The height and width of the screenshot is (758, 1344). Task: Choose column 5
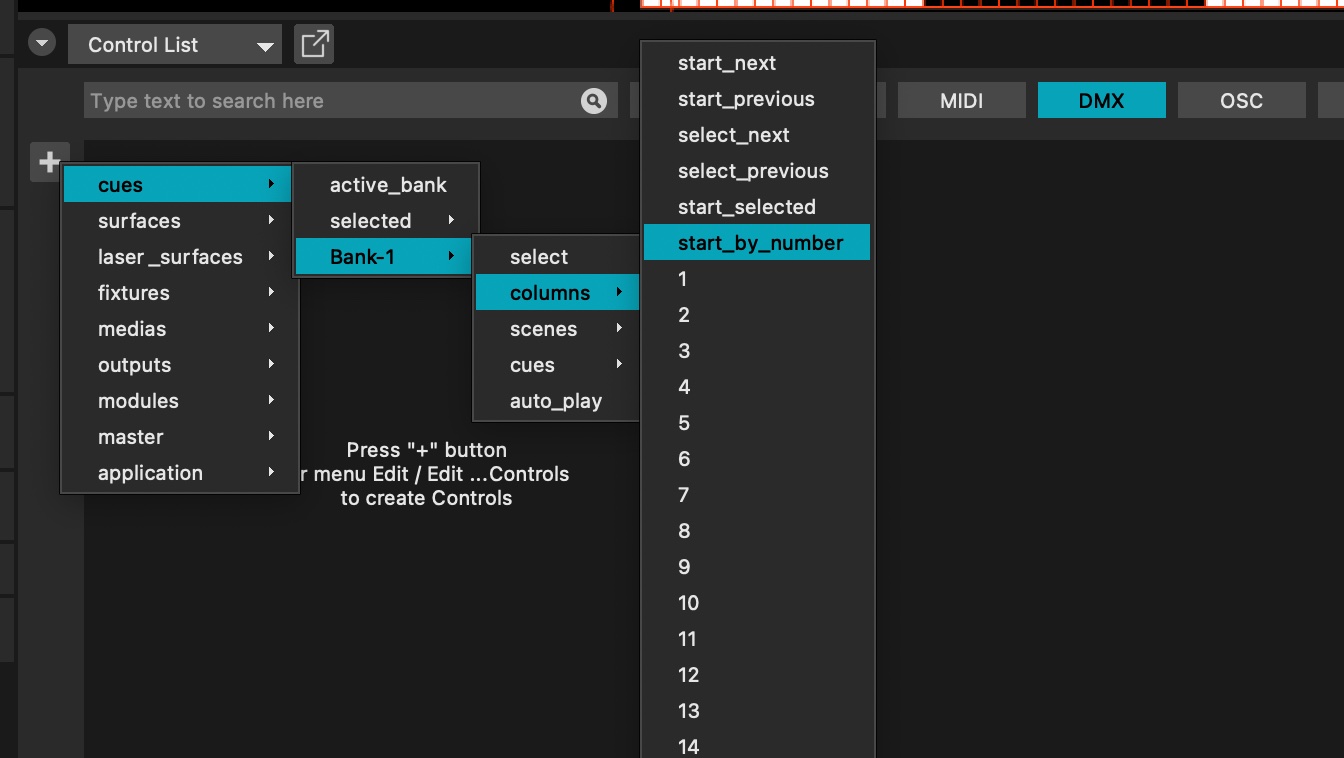click(757, 423)
